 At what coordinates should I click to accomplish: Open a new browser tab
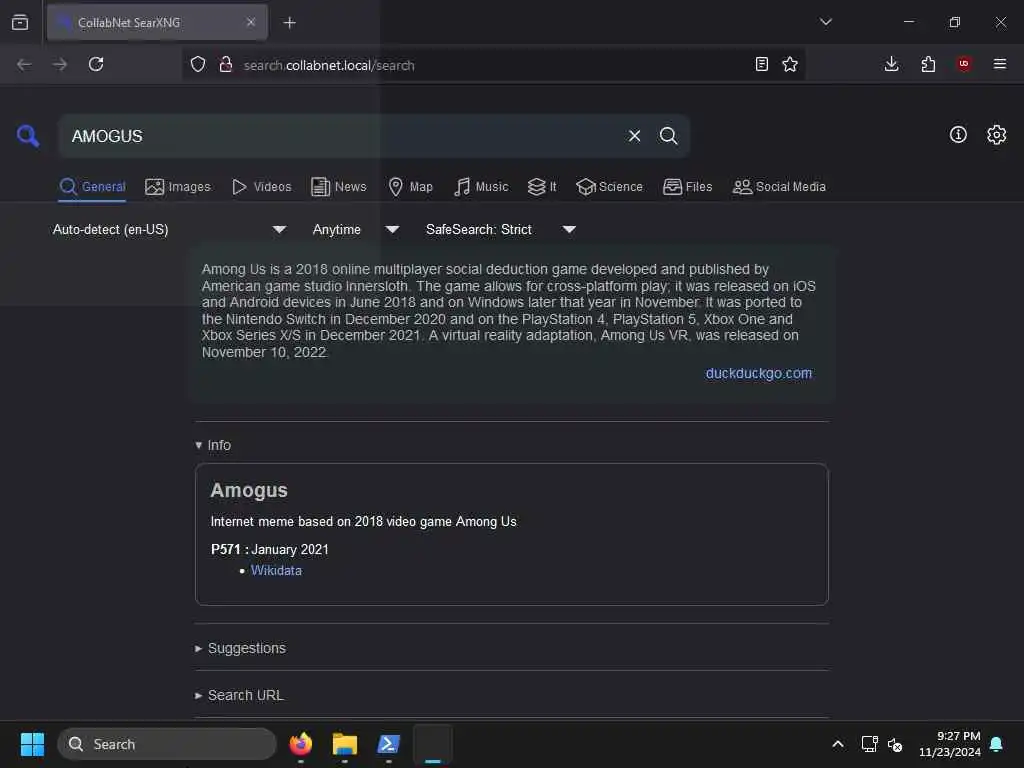[x=289, y=23]
